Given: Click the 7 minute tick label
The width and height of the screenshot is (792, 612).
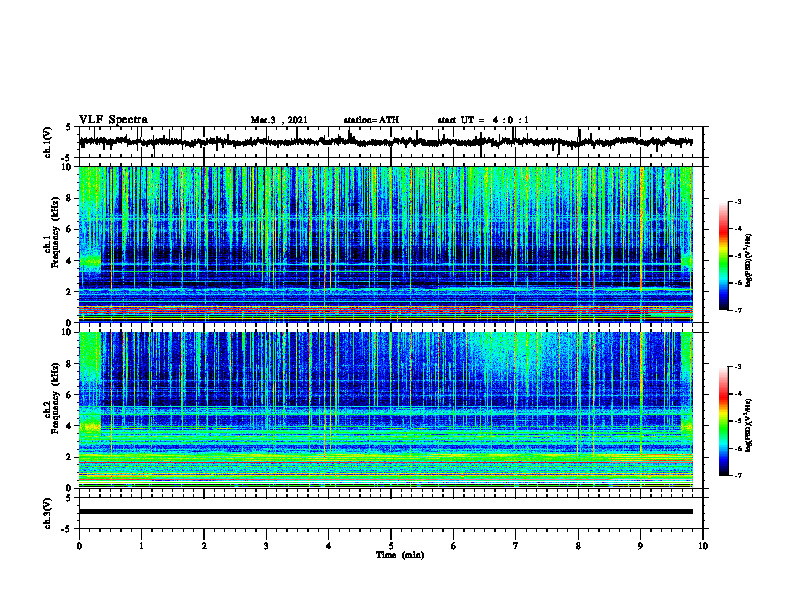Looking at the screenshot, I should click(516, 546).
